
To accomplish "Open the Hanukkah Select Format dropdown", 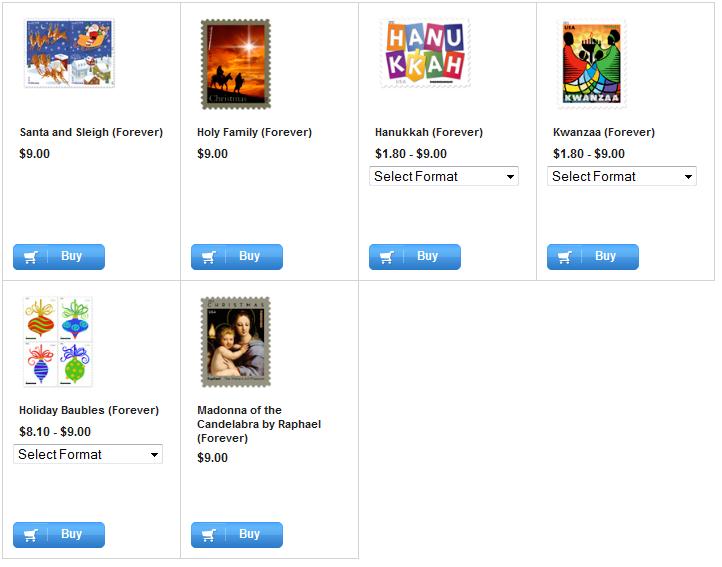I will 444,176.
